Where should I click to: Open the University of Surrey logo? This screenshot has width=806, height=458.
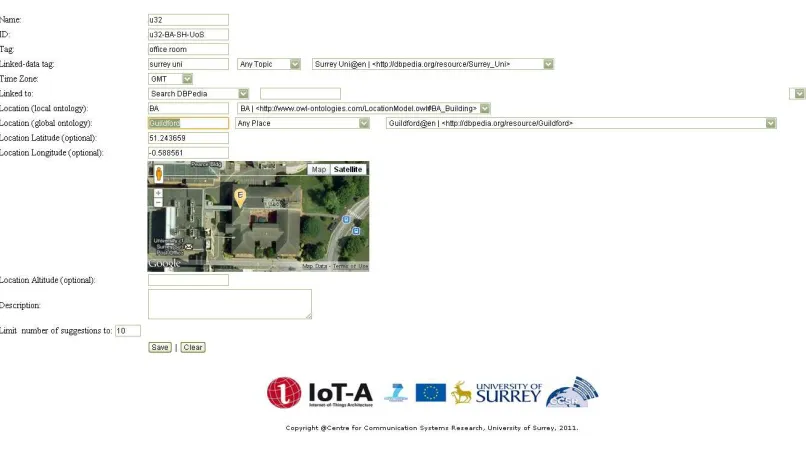pyautogui.click(x=497, y=393)
